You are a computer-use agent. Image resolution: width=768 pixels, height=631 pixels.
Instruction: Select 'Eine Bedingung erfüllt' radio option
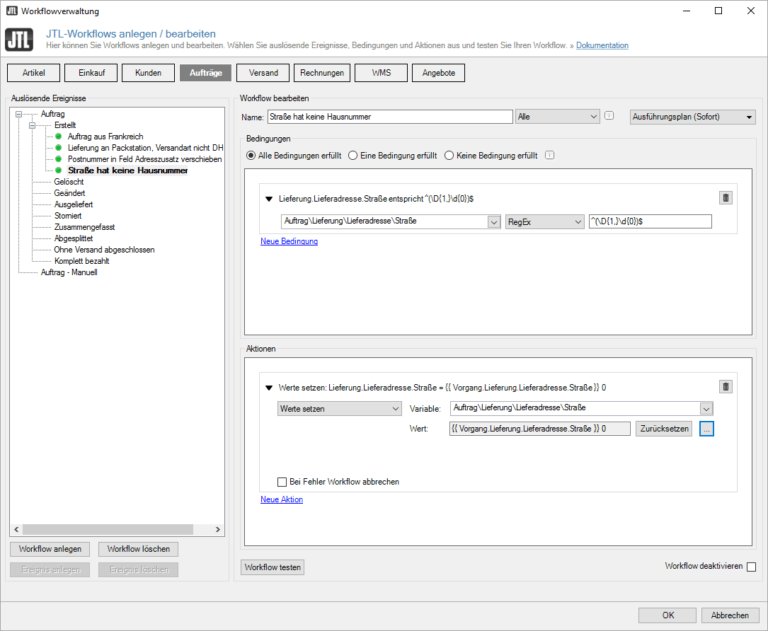click(352, 156)
